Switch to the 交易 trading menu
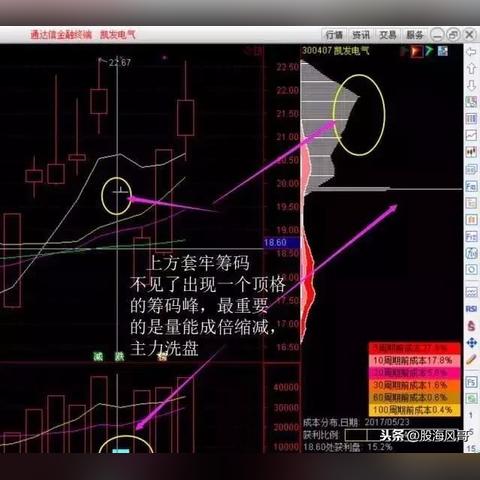 click(x=388, y=35)
